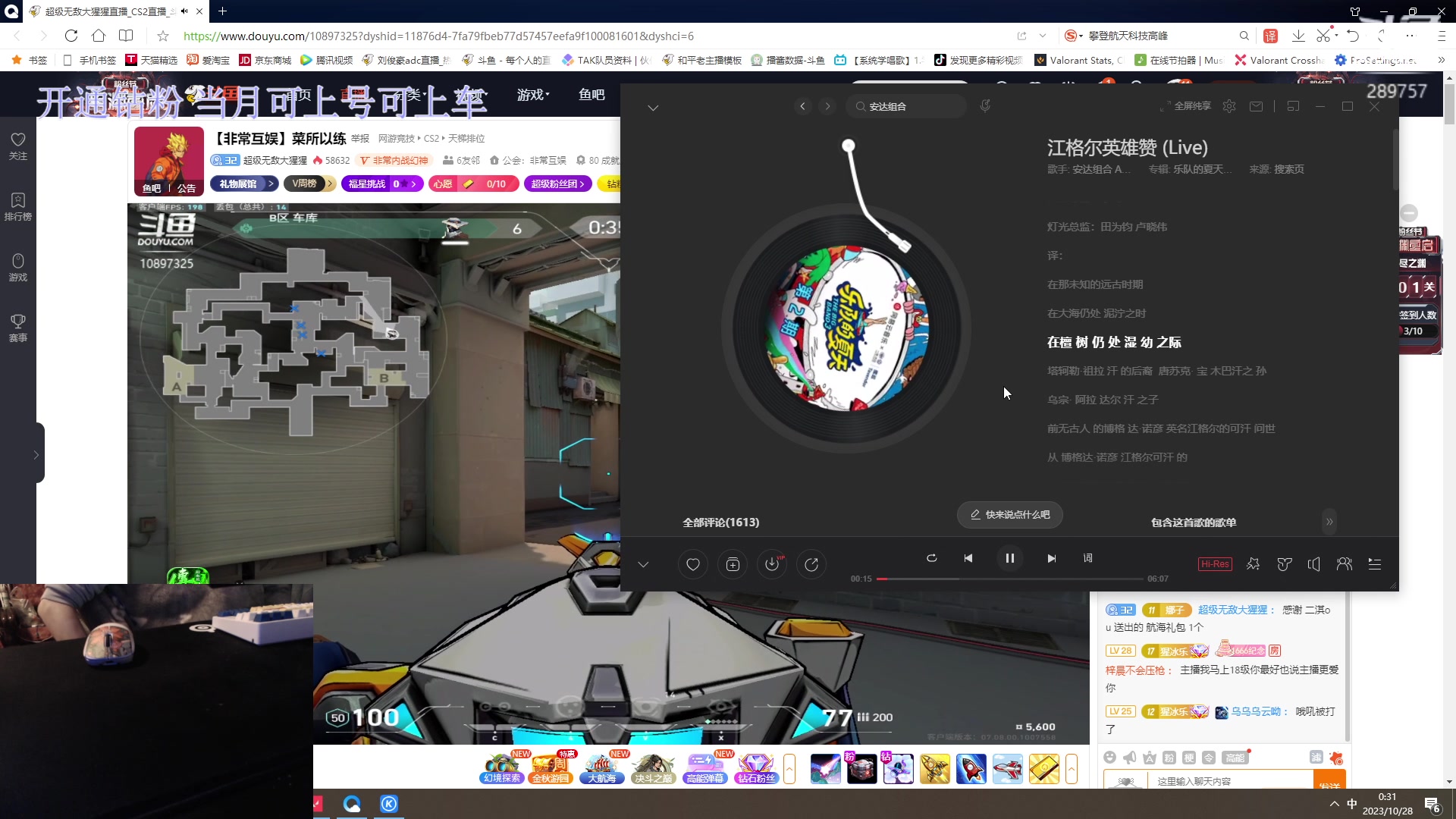Open 游戏 in Douyu left sidebar
Screen dimensions: 1456x819
[x=18, y=268]
